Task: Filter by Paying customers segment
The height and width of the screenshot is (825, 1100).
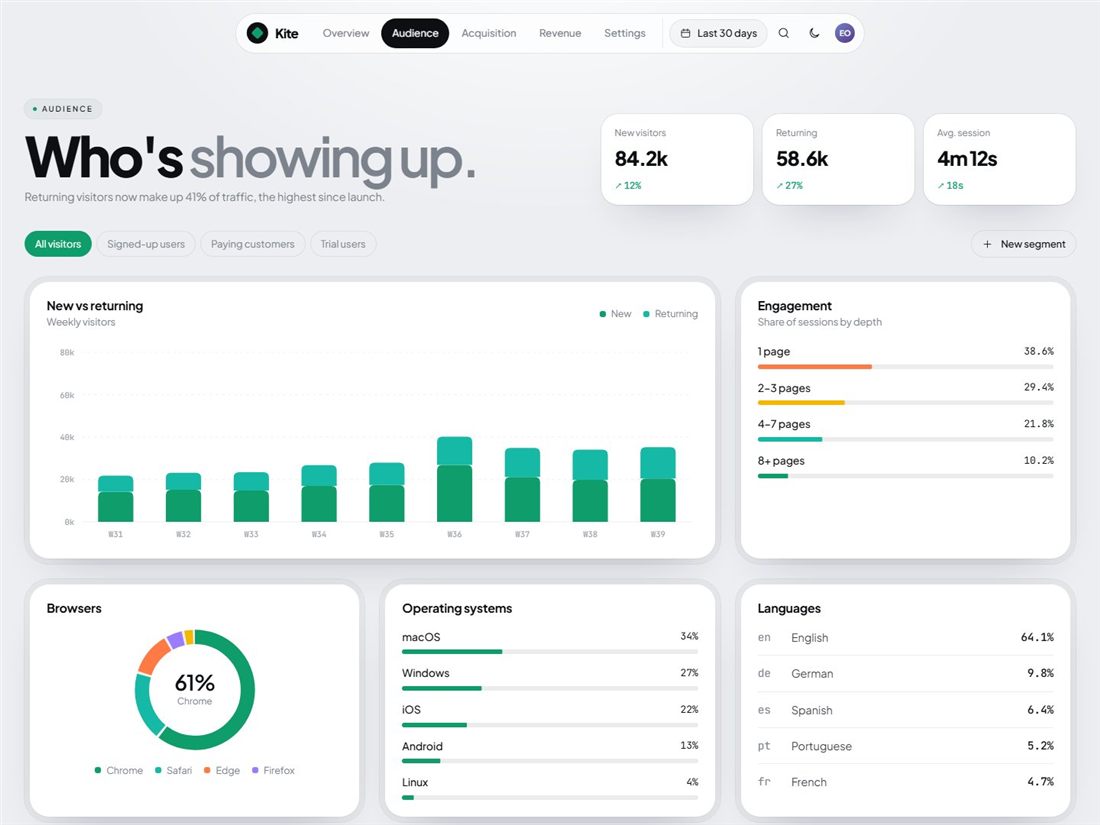Action: 253,244
